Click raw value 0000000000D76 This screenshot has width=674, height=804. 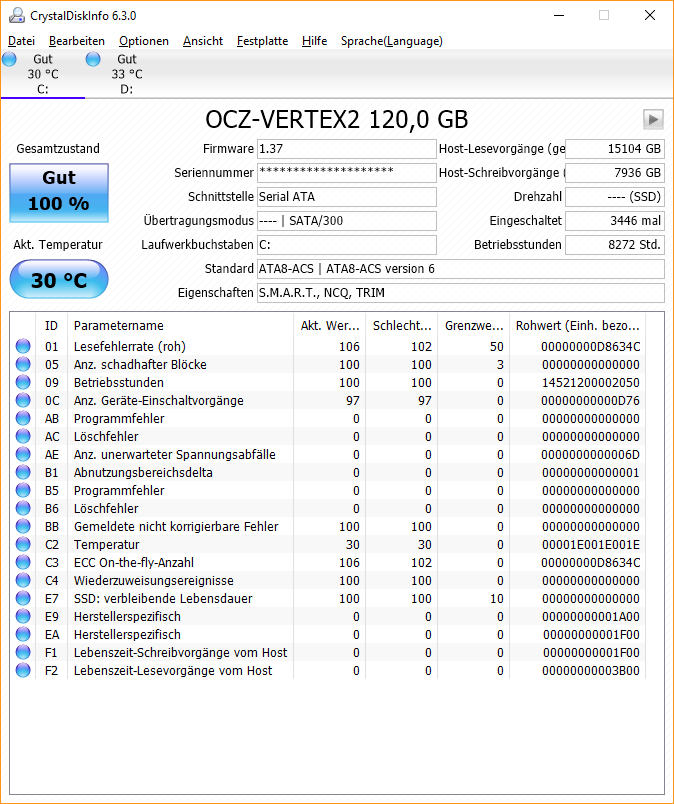click(590, 400)
